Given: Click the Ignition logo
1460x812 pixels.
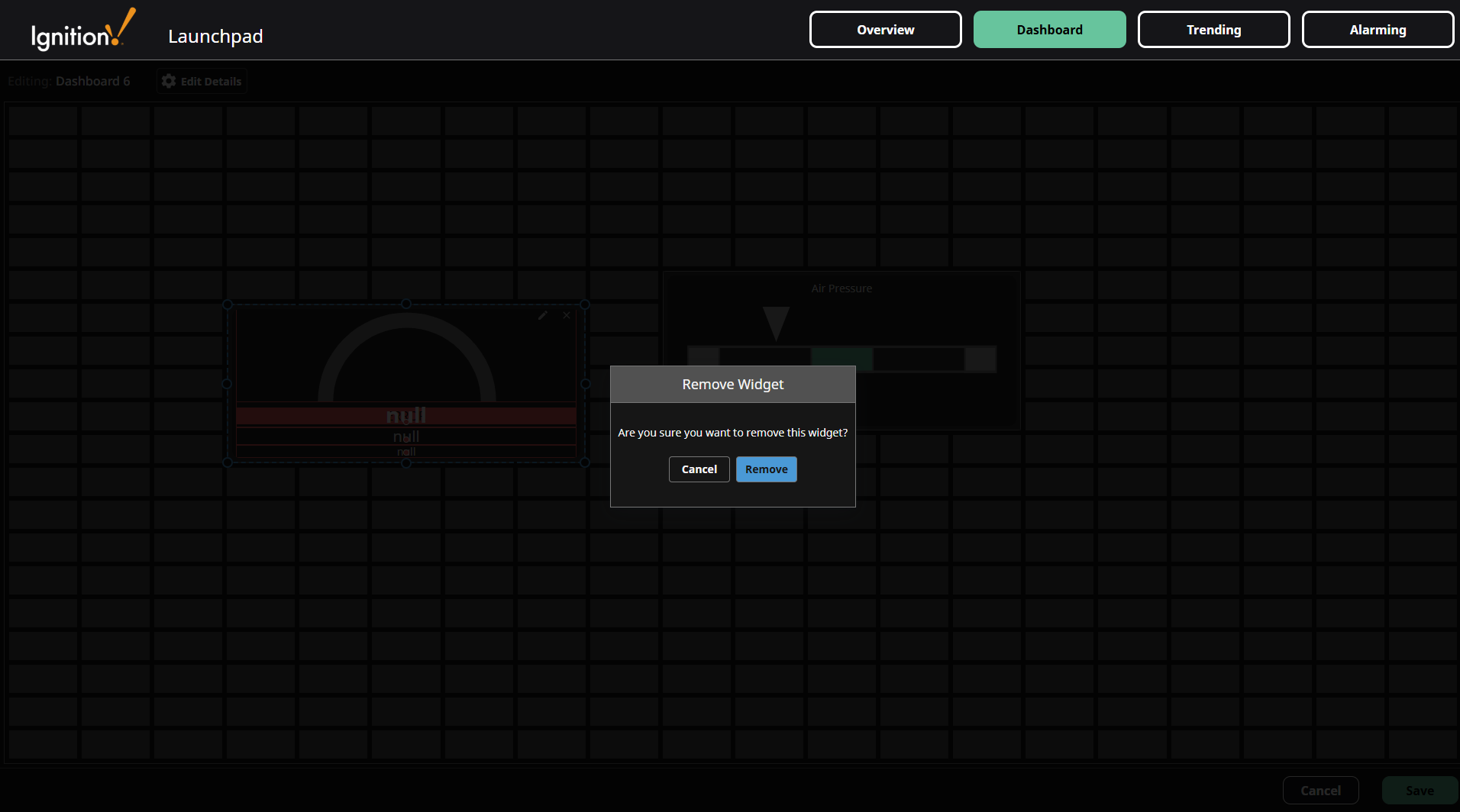Looking at the screenshot, I should coord(82,29).
